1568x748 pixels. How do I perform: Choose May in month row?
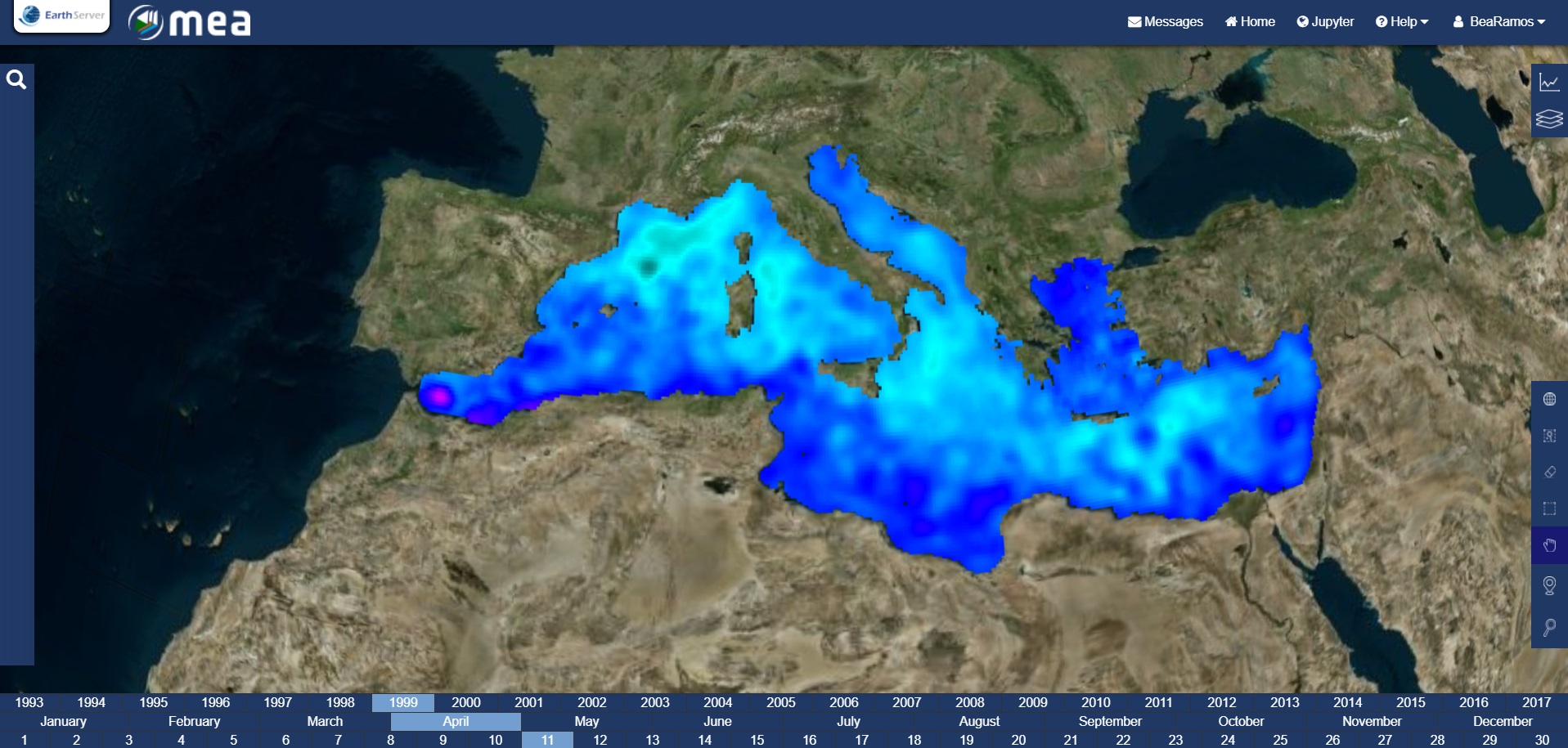click(587, 721)
